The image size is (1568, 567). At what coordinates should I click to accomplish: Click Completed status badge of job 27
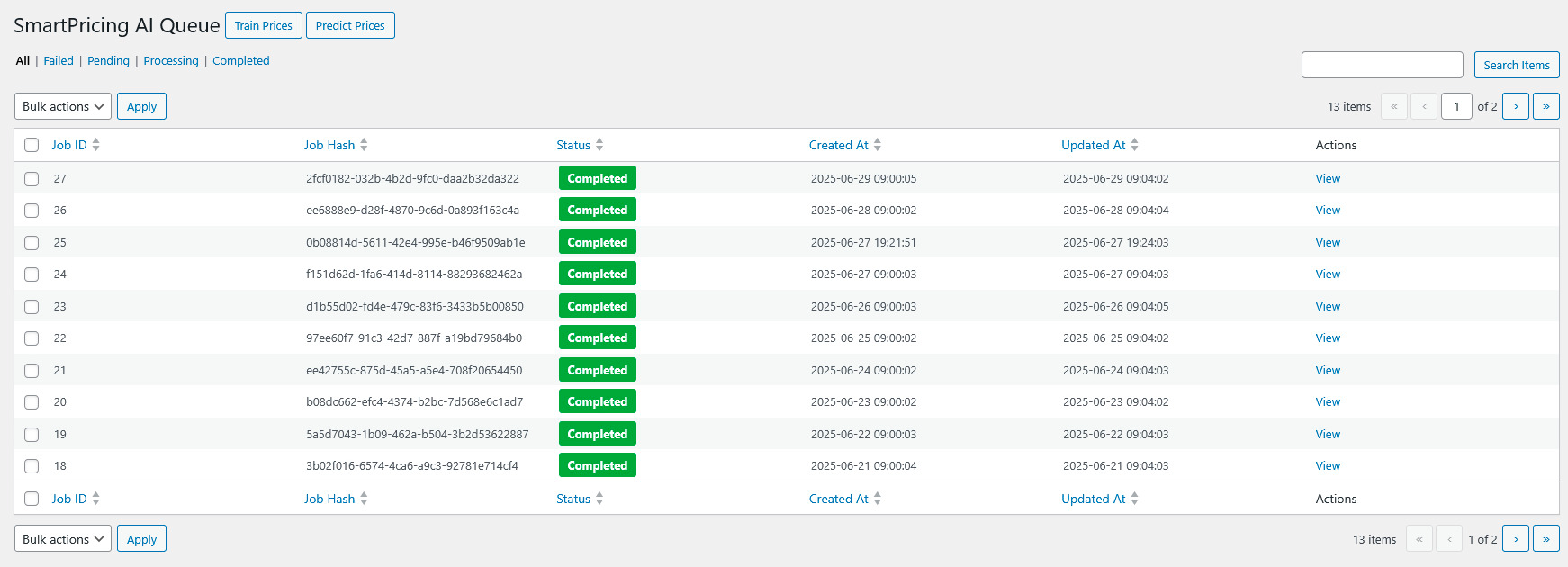click(597, 178)
